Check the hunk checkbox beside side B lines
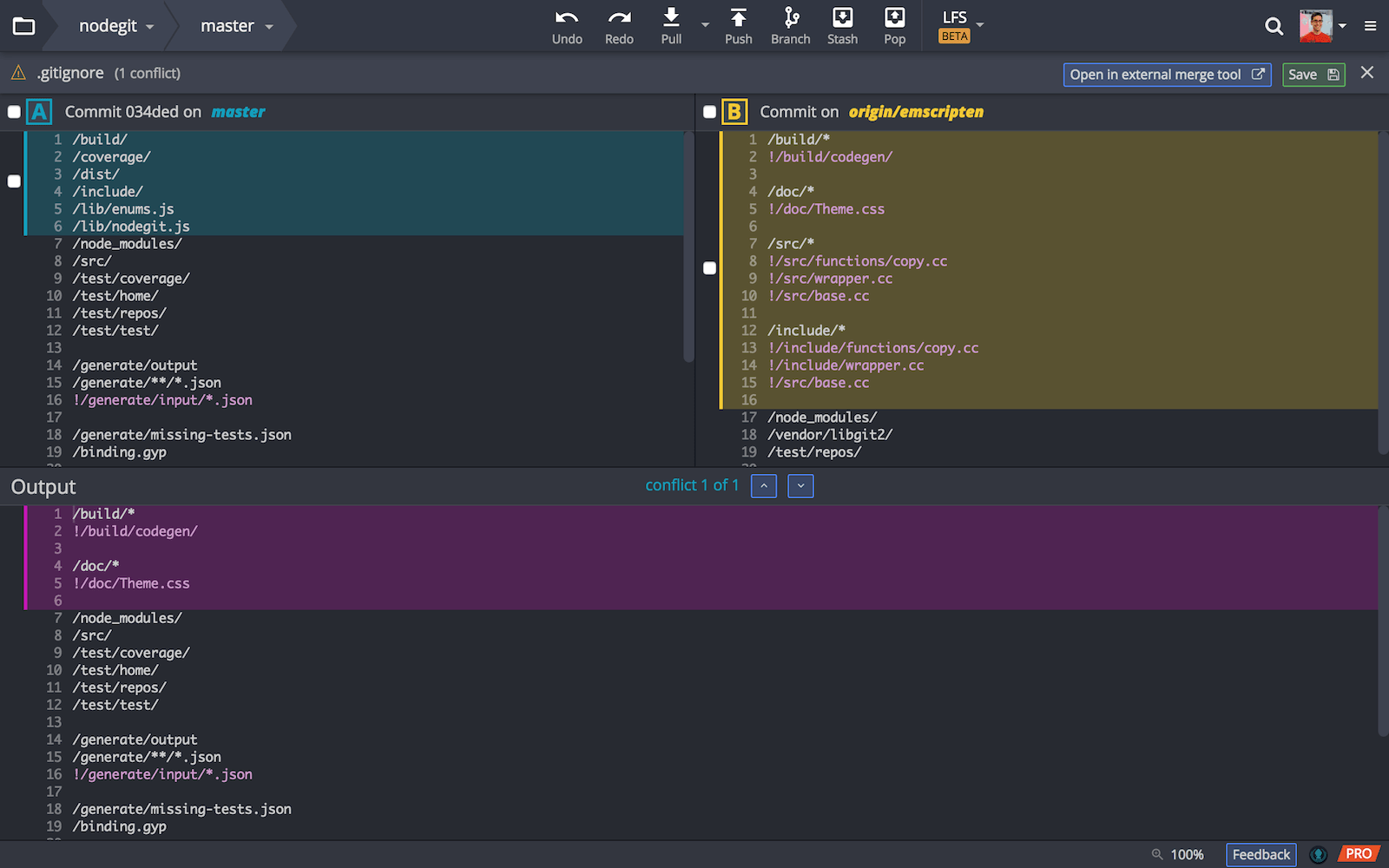The width and height of the screenshot is (1389, 868). (709, 268)
